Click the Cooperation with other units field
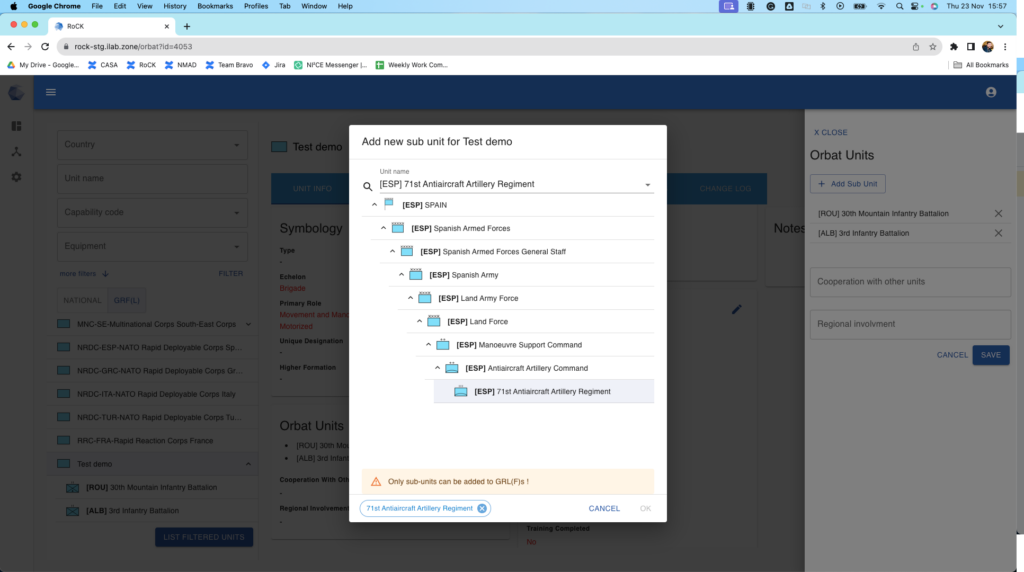This screenshot has width=1024, height=572. (910, 281)
